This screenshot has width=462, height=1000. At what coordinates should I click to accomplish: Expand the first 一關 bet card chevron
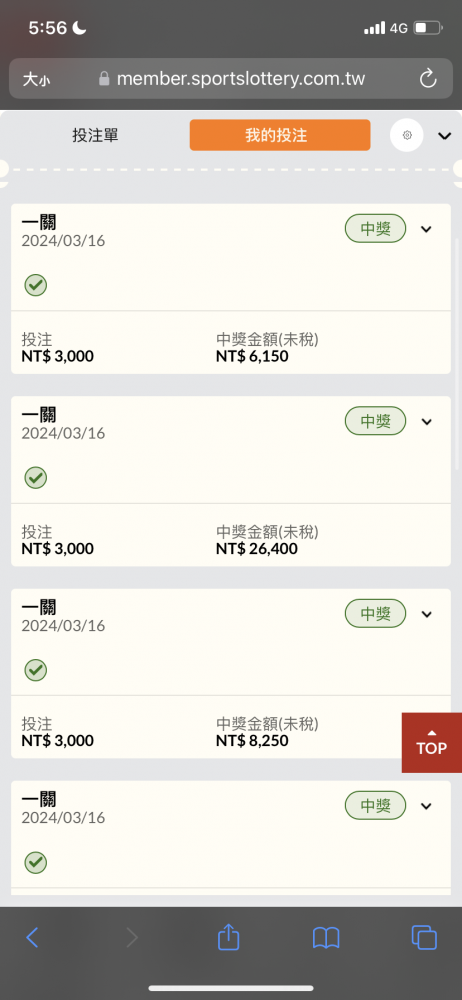[426, 229]
